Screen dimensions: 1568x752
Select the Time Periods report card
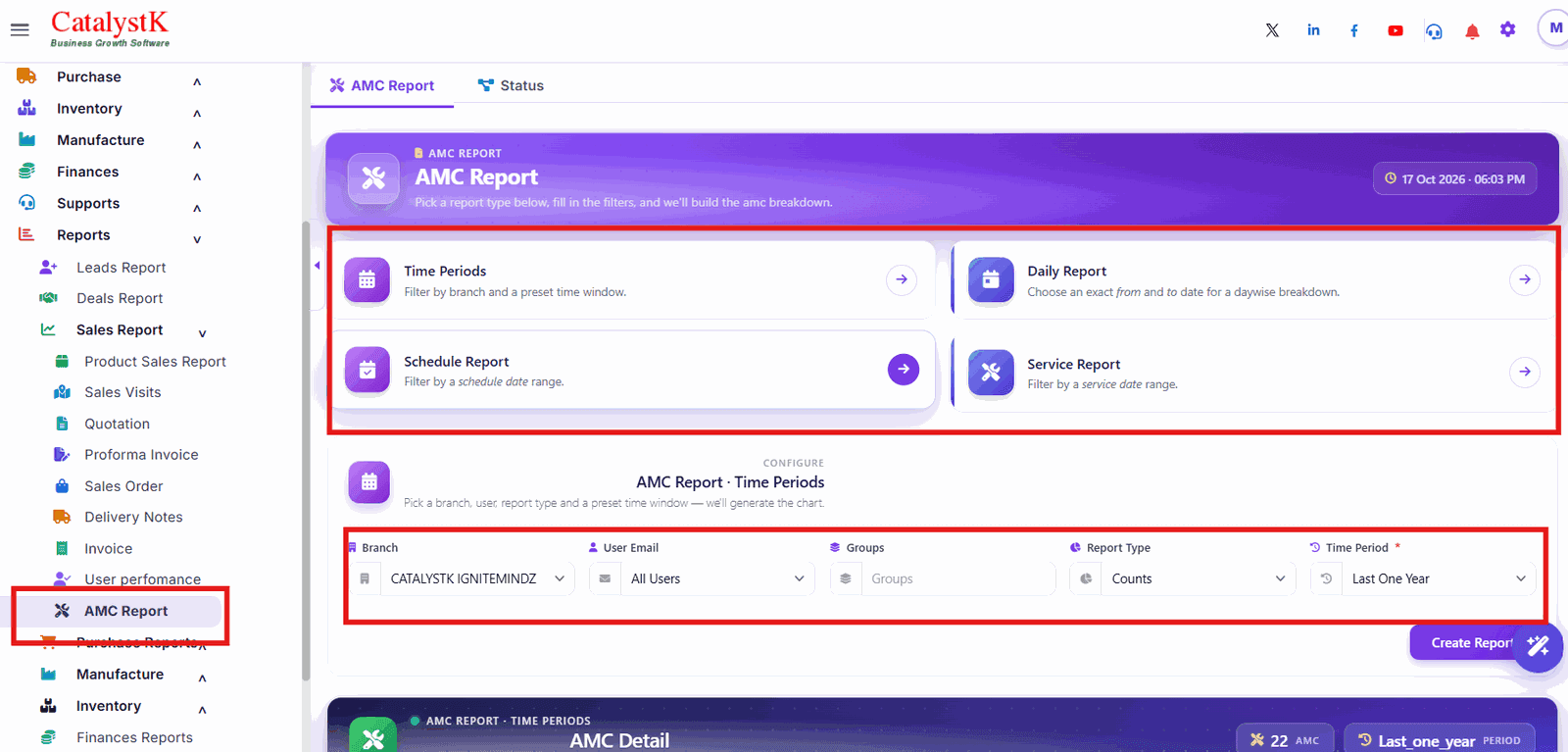pyautogui.click(x=633, y=280)
